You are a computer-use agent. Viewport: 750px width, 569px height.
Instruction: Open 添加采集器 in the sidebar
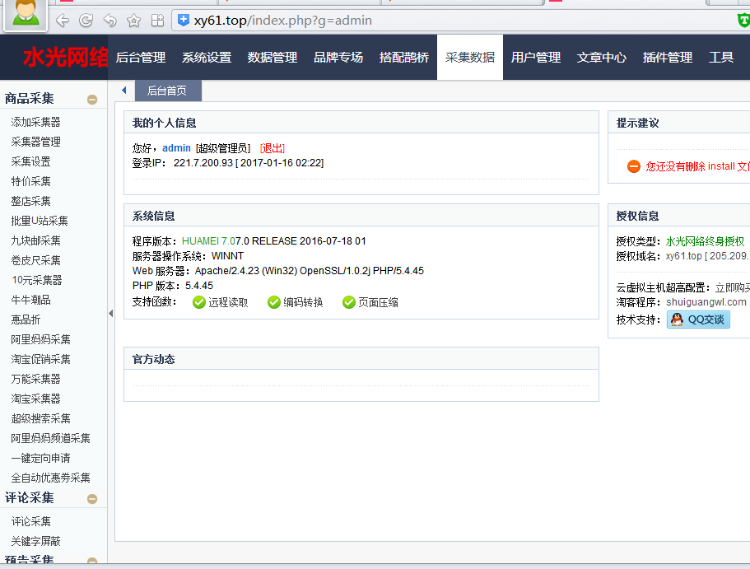pos(36,122)
